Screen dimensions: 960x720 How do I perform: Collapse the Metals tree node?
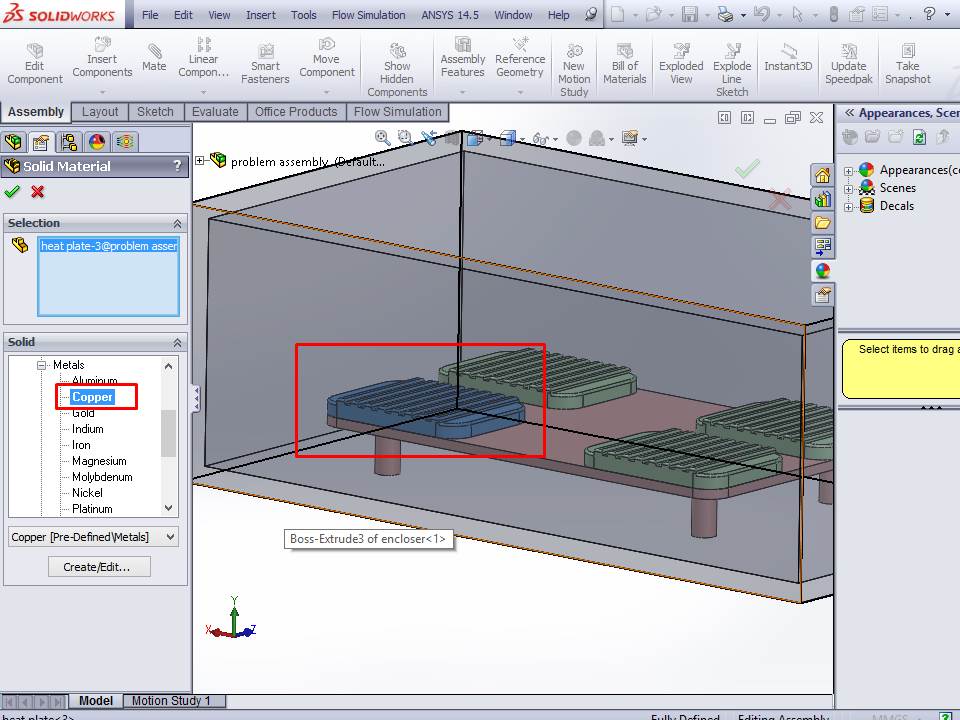(43, 365)
